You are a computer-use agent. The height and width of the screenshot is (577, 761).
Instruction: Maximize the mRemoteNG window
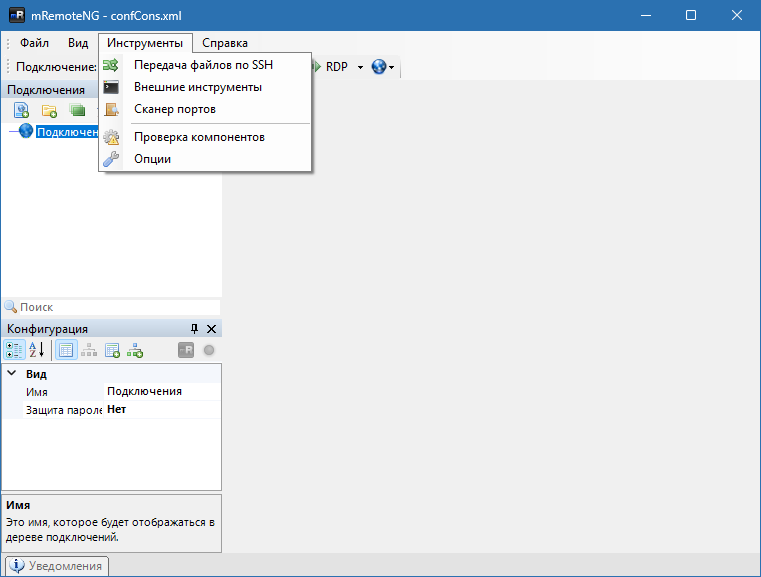coord(691,16)
